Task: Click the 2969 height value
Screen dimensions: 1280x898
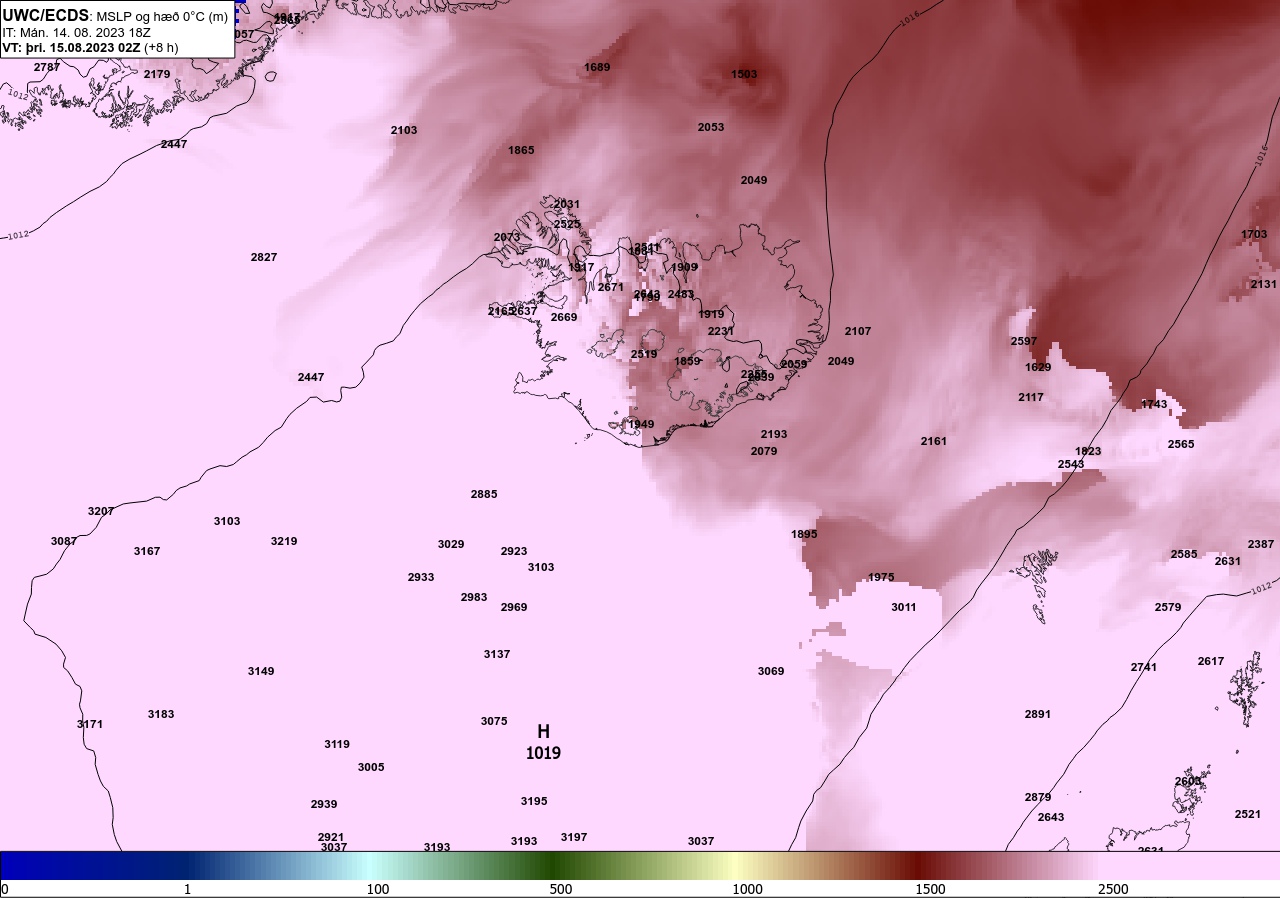Action: click(x=514, y=607)
